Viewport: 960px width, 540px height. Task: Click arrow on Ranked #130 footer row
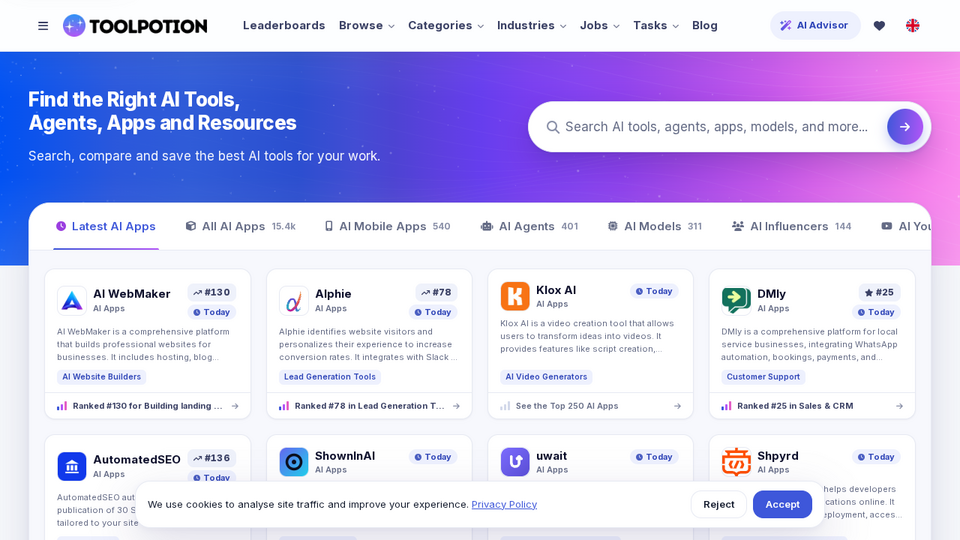tap(235, 406)
